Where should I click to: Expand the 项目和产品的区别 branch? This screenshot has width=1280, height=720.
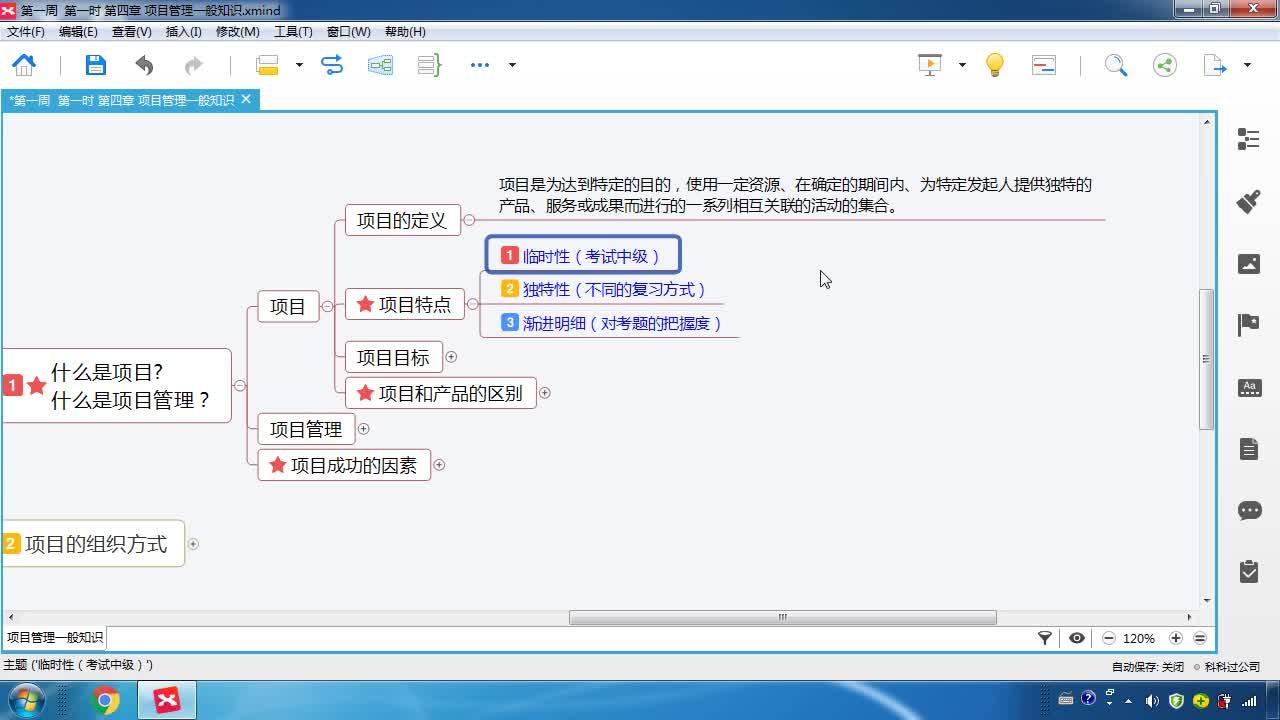click(545, 393)
